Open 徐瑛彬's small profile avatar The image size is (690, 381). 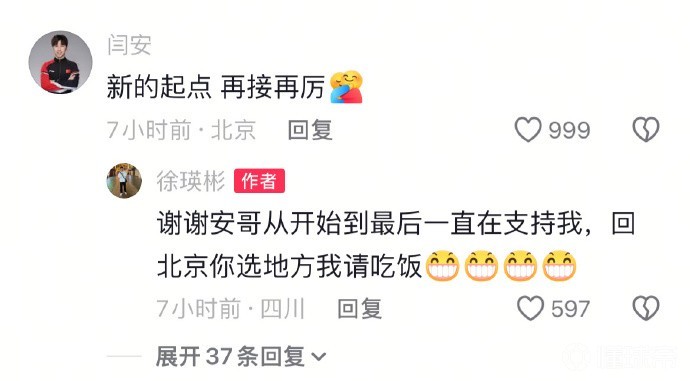[124, 180]
